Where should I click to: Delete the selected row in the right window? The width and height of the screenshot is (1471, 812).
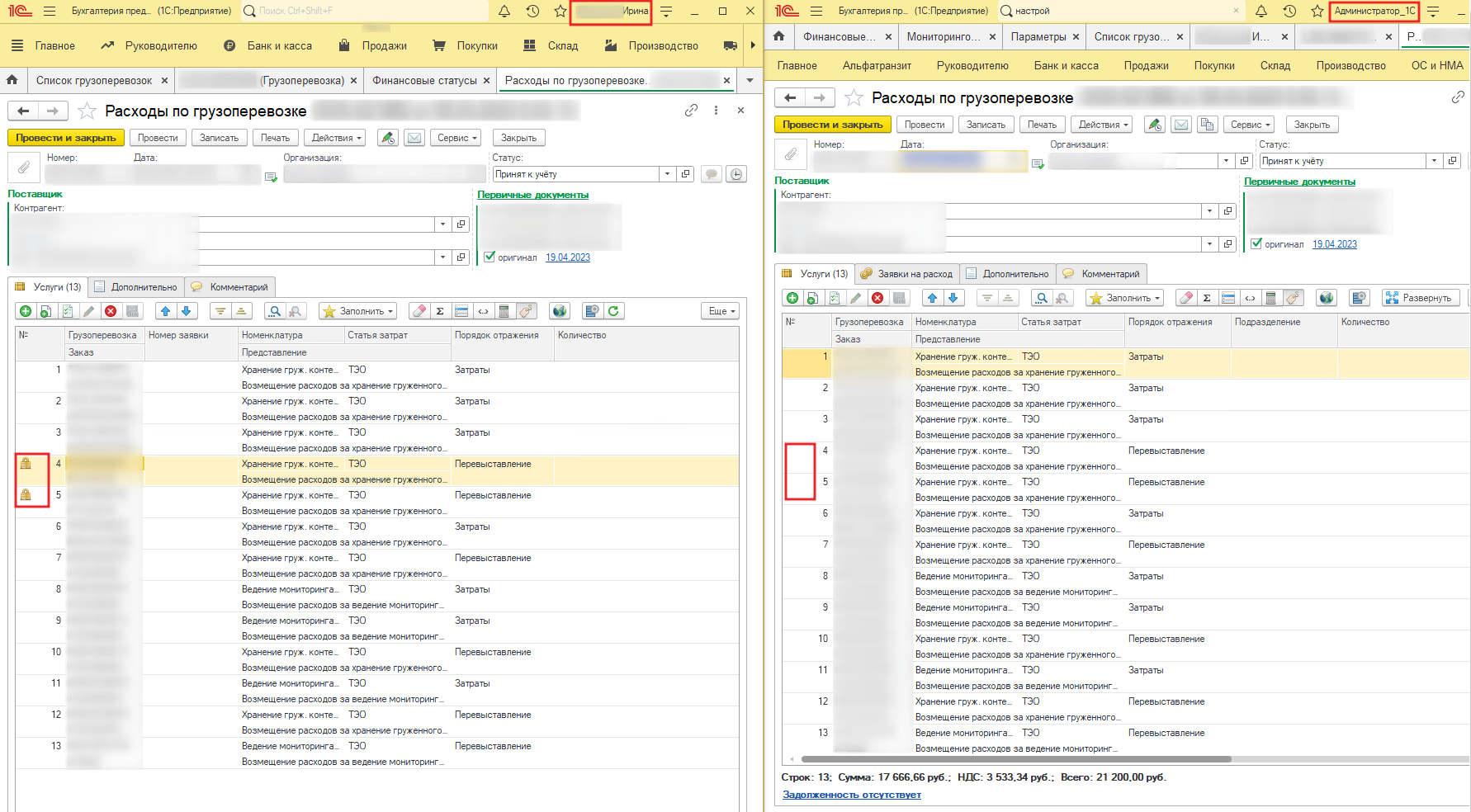877,298
